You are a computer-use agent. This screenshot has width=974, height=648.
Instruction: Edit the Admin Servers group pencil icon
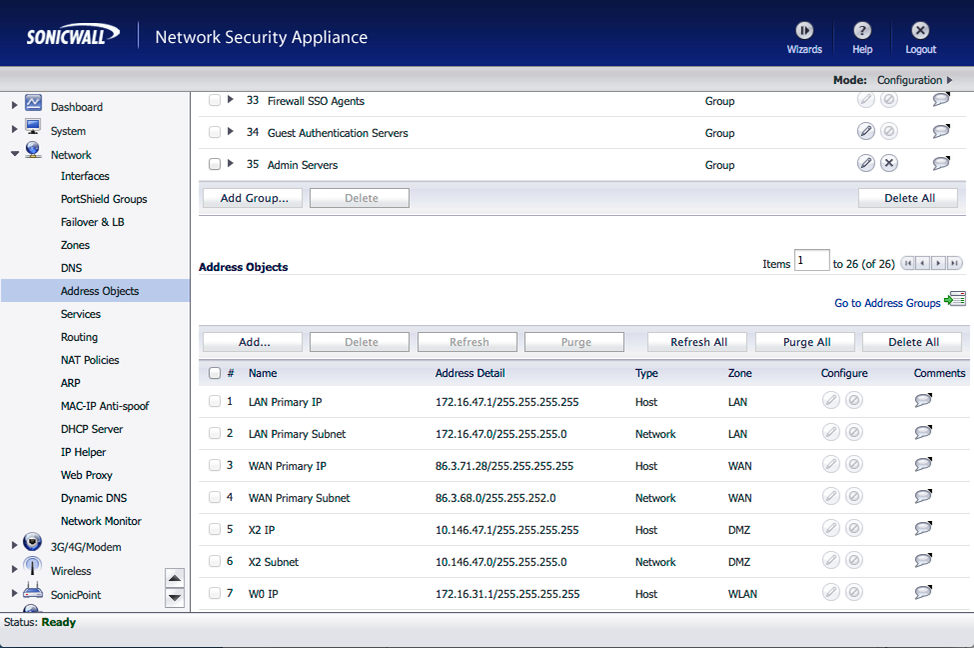click(x=865, y=163)
